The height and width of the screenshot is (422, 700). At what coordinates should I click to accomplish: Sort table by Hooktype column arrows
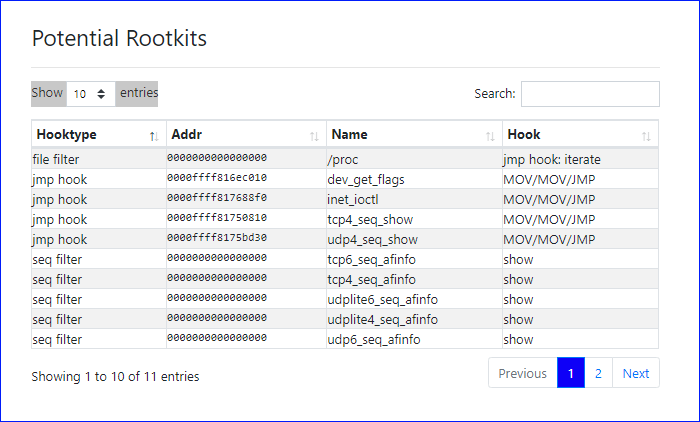coord(154,136)
